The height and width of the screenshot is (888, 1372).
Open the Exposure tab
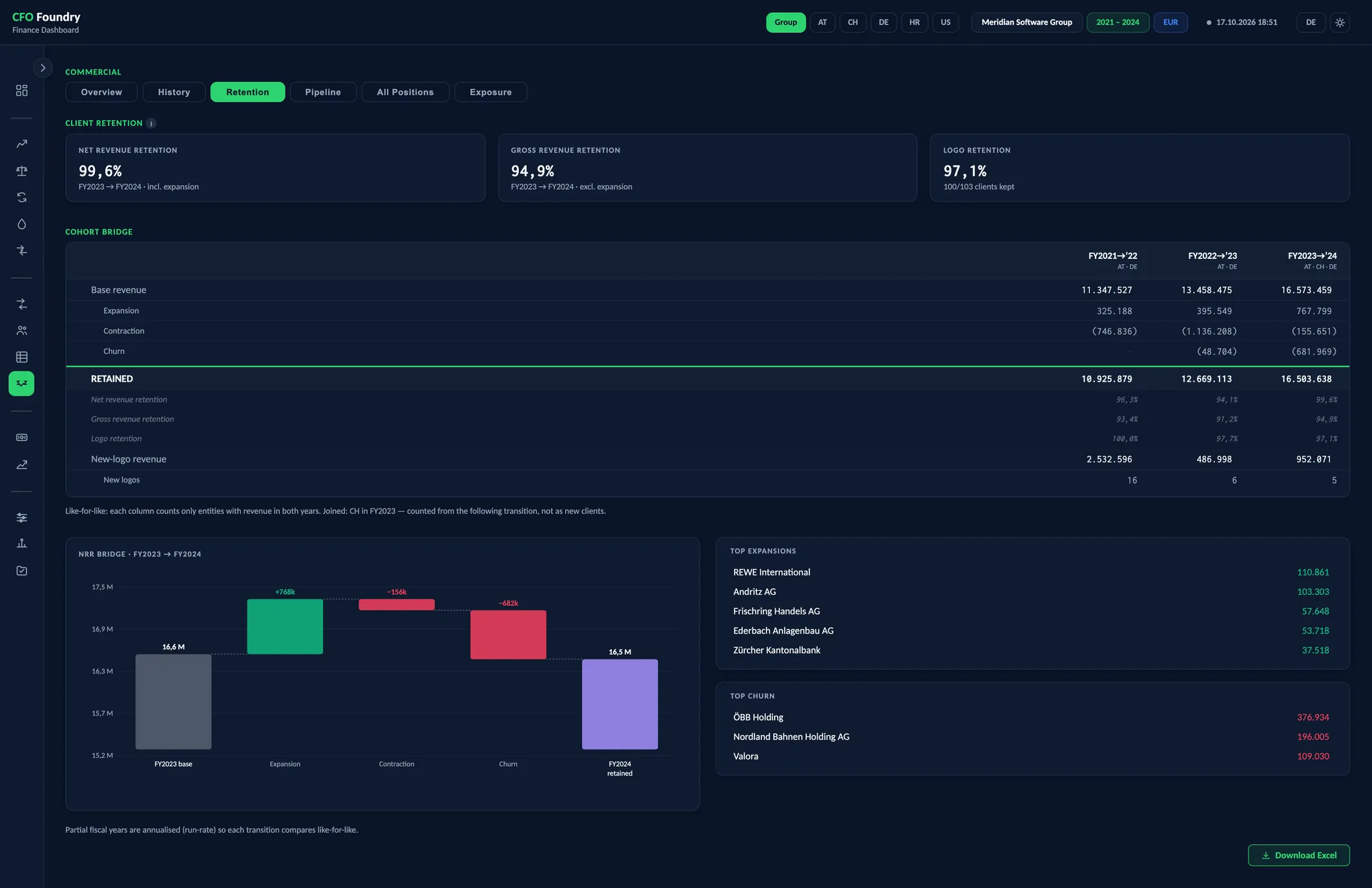[x=490, y=92]
